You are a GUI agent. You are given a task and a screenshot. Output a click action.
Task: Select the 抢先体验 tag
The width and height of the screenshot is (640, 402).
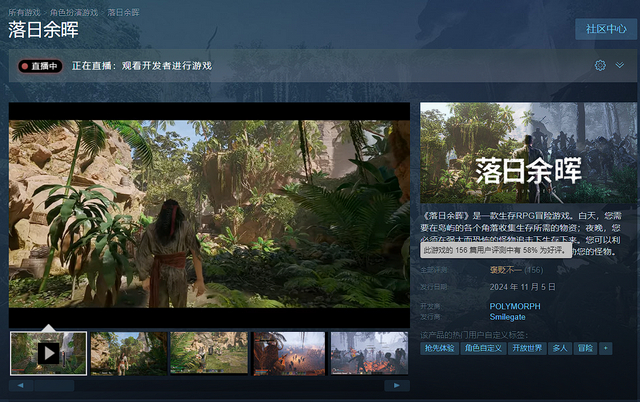pyautogui.click(x=439, y=348)
